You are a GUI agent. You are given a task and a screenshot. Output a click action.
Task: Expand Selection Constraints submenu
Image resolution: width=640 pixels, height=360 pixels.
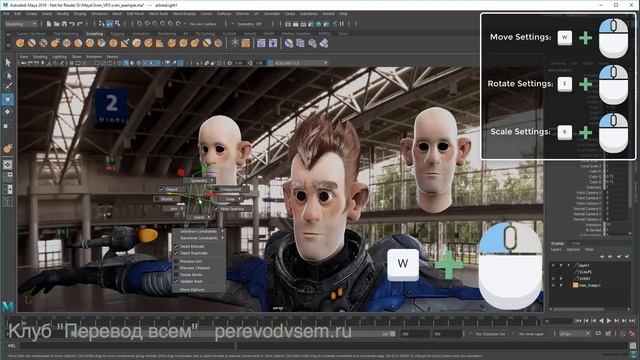tap(198, 231)
